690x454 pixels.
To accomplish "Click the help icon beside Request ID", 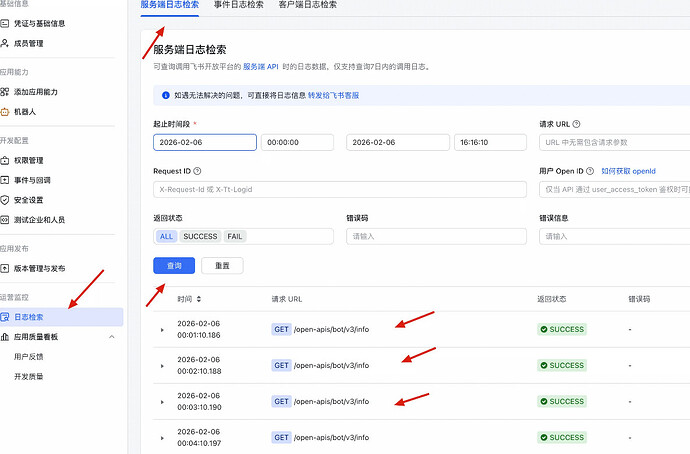I will (197, 172).
